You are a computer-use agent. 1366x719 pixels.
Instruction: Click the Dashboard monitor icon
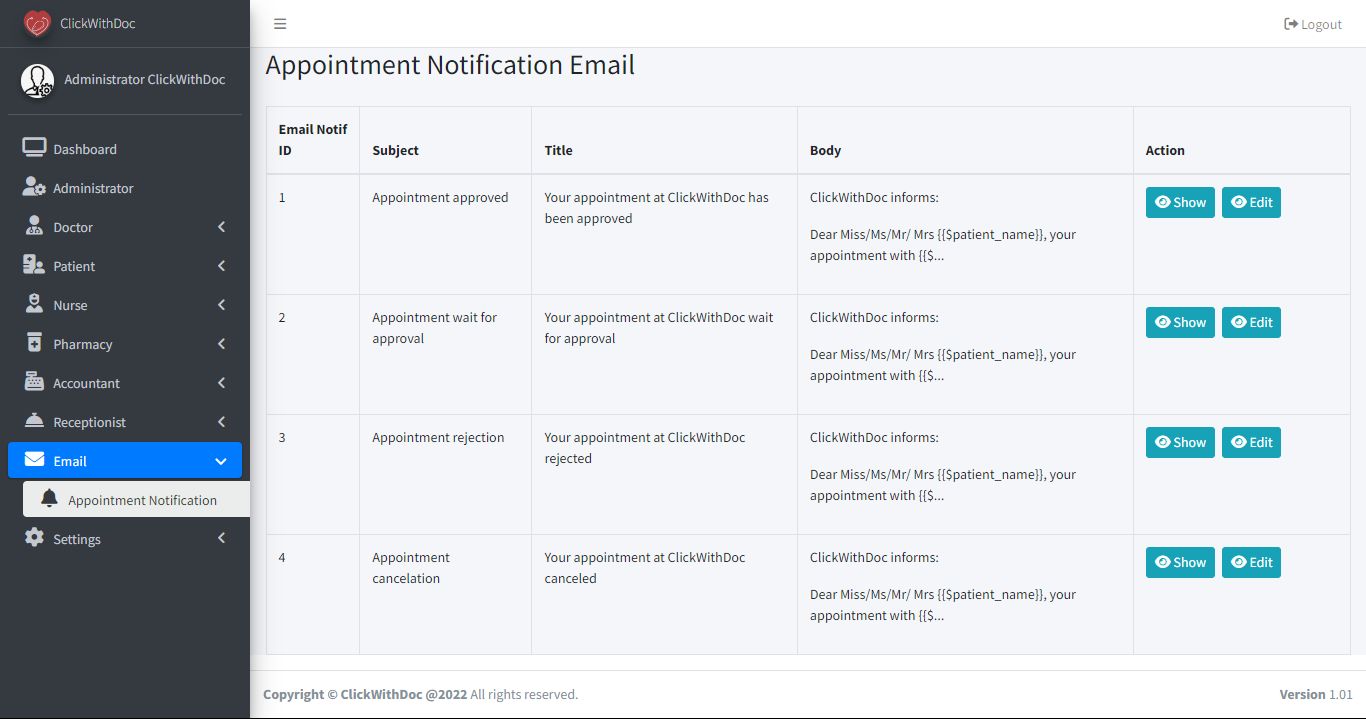point(34,148)
